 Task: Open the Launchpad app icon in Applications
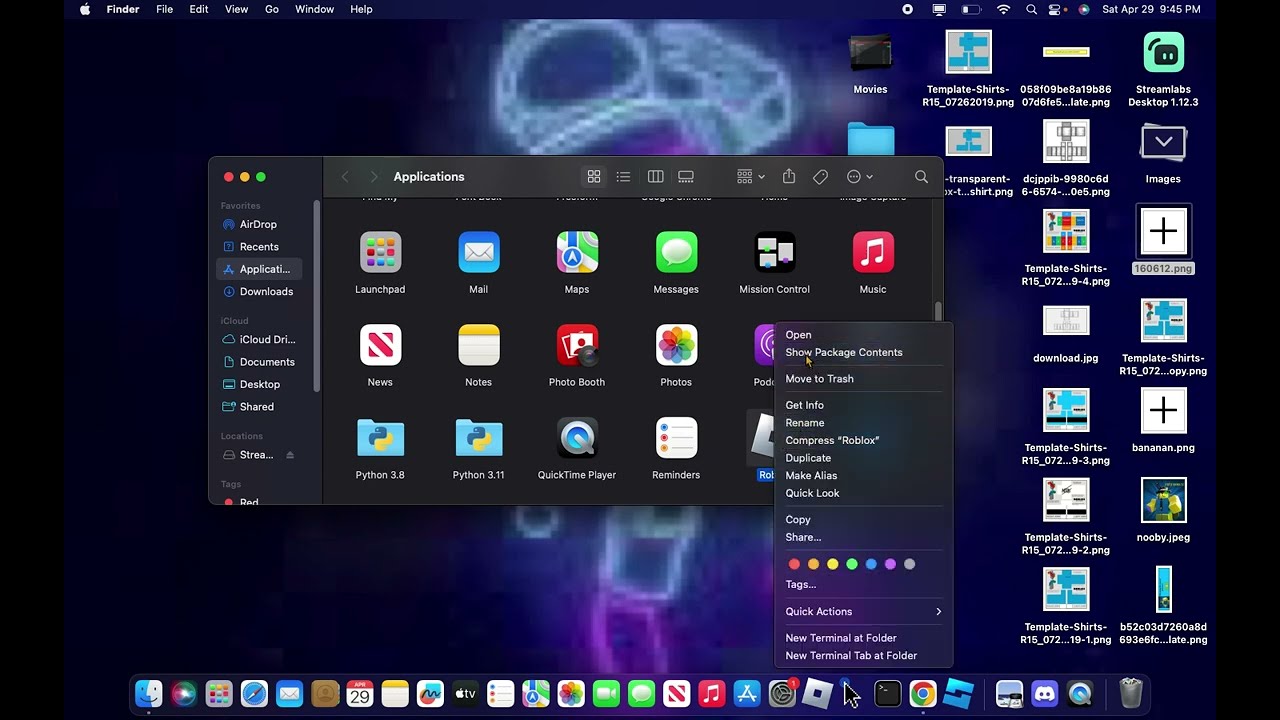click(380, 253)
